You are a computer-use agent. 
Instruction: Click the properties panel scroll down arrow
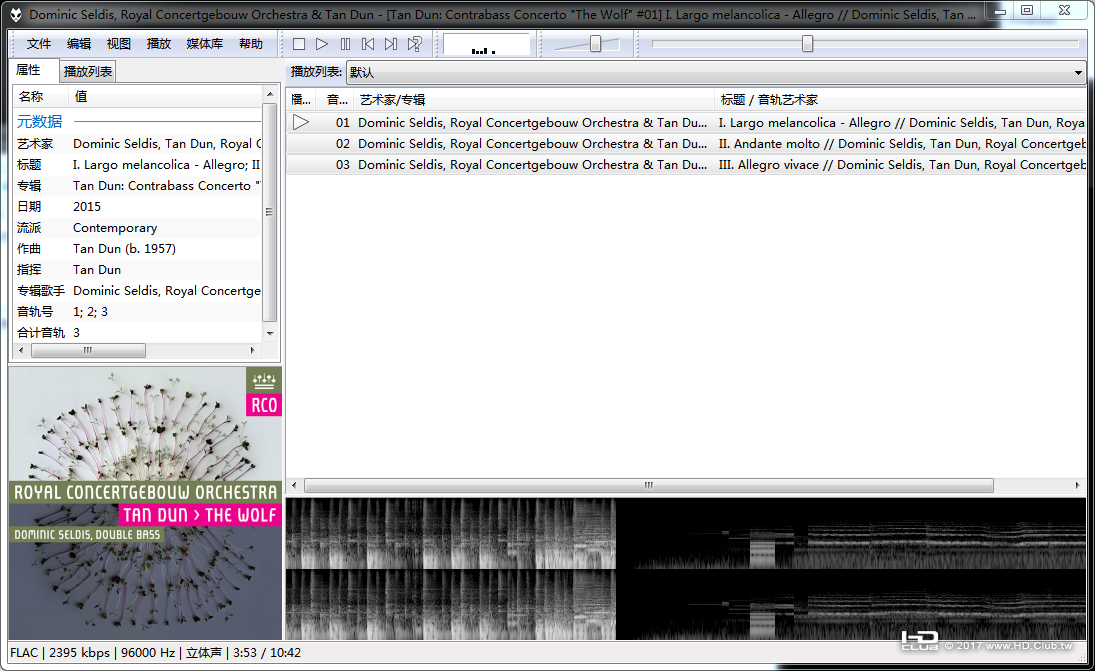[x=270, y=334]
